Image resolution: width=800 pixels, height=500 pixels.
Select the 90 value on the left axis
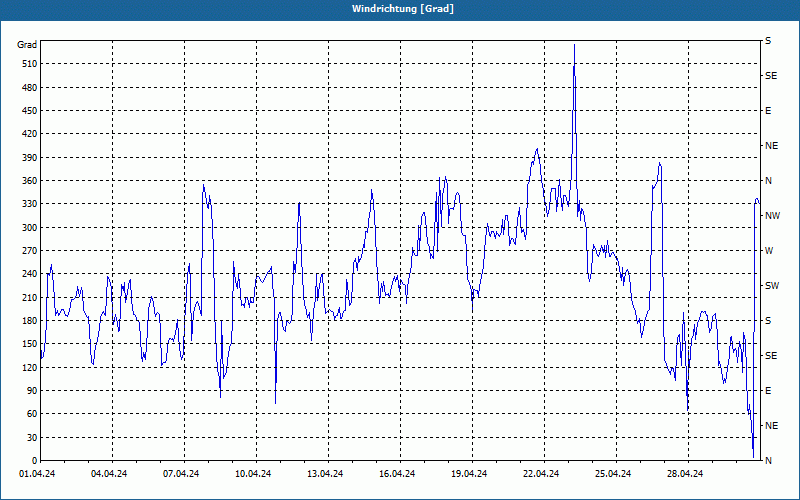(x=33, y=391)
